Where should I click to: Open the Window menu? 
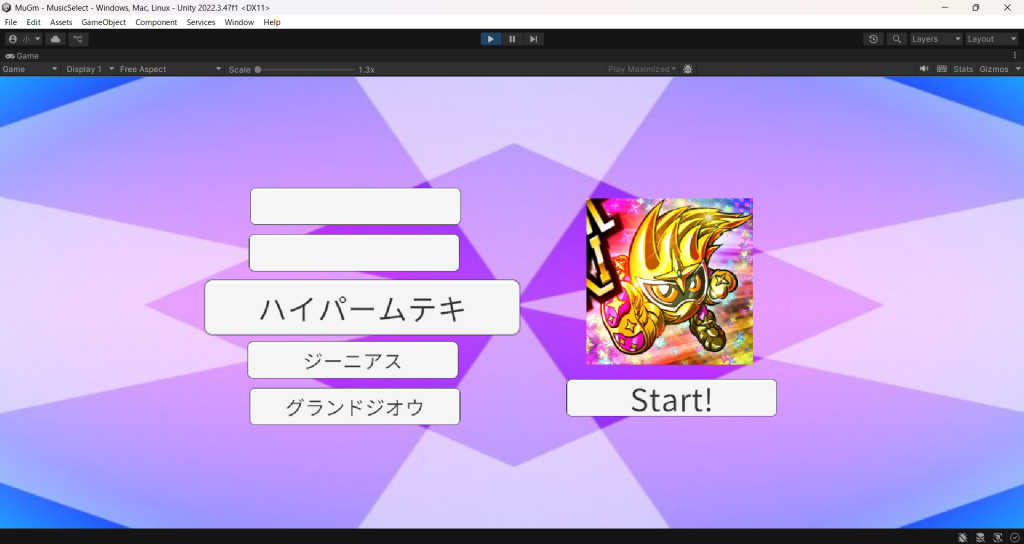tap(239, 22)
